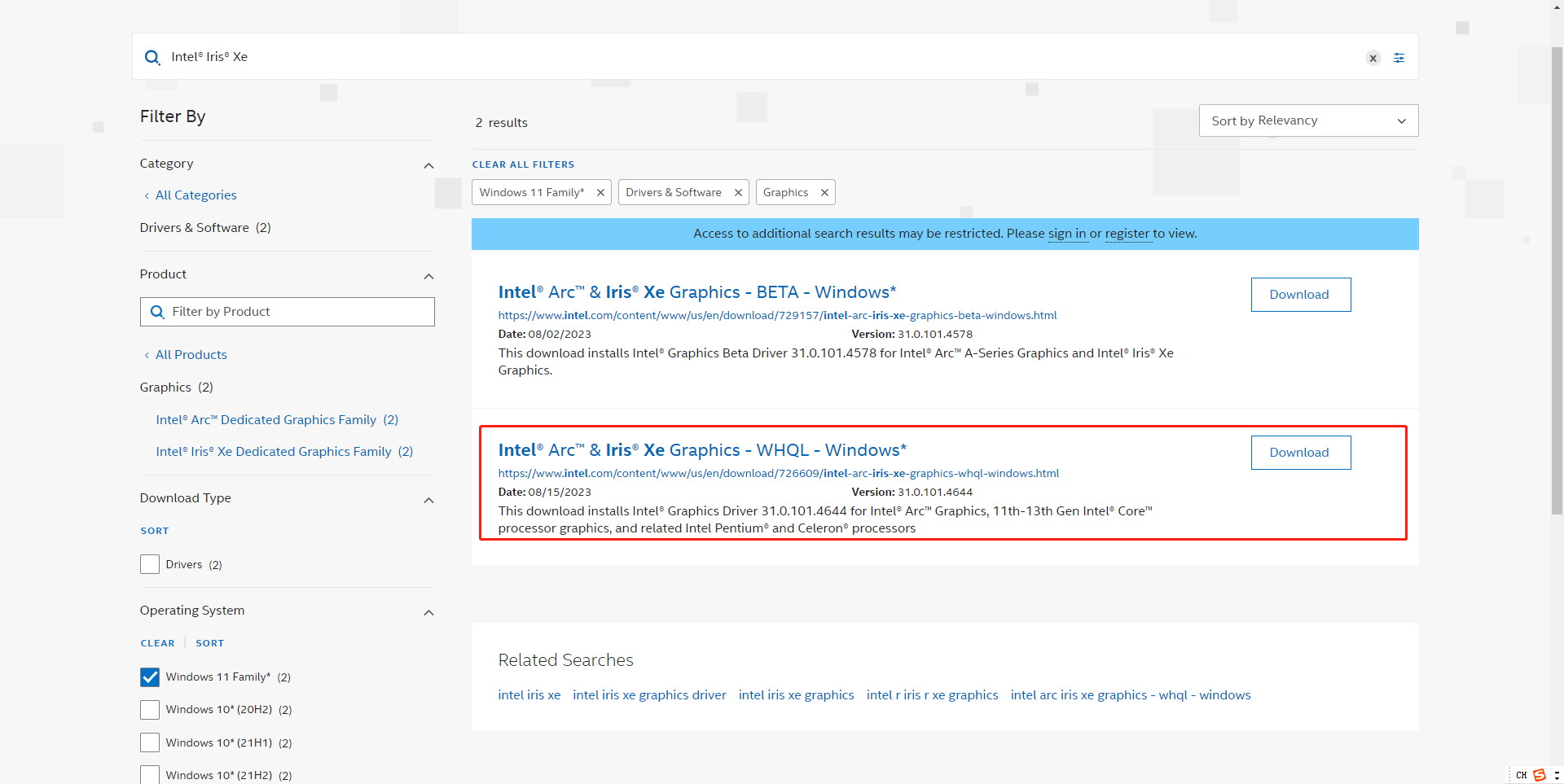Open the Sort by Relevancy dropdown
This screenshot has width=1564, height=784.
[1307, 120]
